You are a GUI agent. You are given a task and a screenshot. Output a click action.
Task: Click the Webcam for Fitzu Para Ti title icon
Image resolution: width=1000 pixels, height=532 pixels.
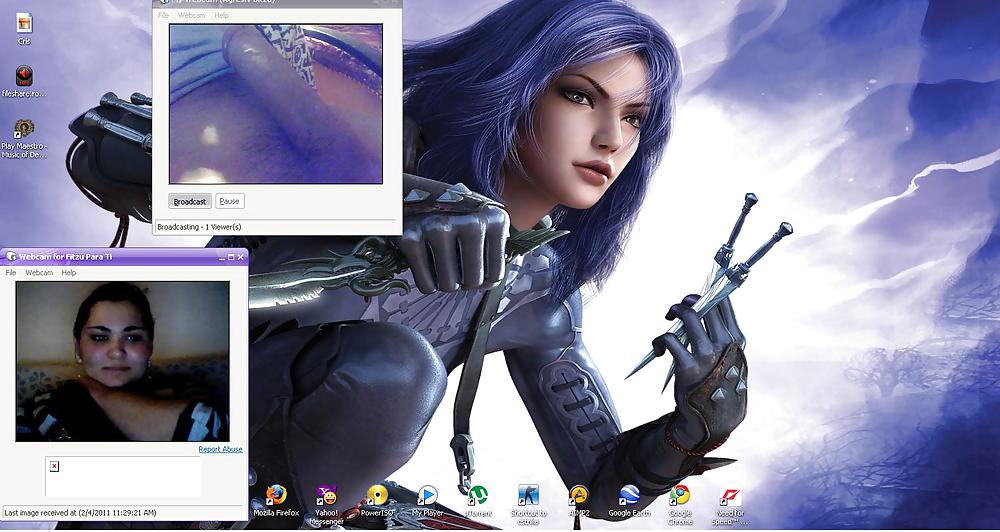[10, 256]
